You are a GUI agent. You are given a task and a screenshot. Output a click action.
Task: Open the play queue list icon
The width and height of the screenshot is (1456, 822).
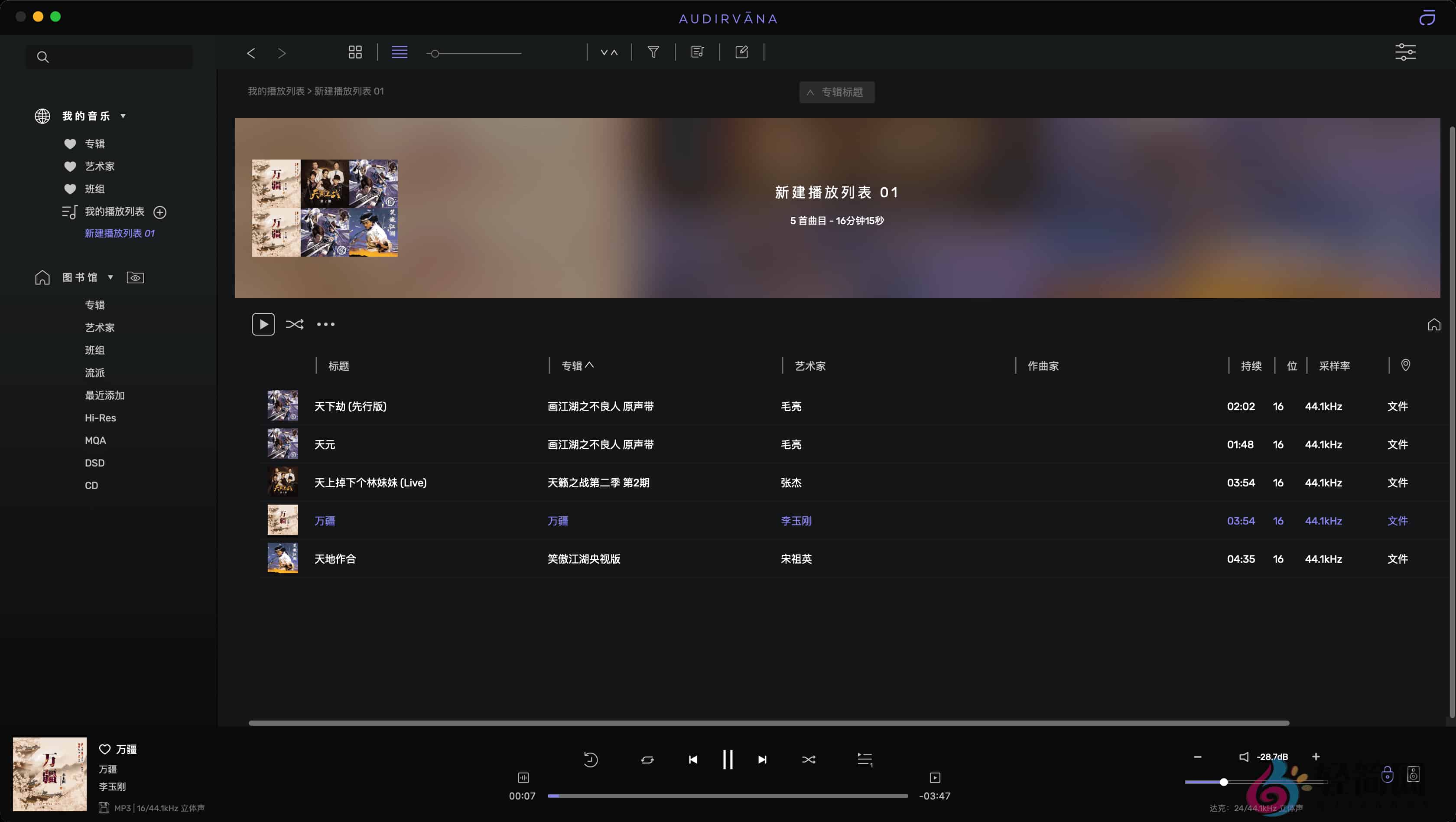864,759
